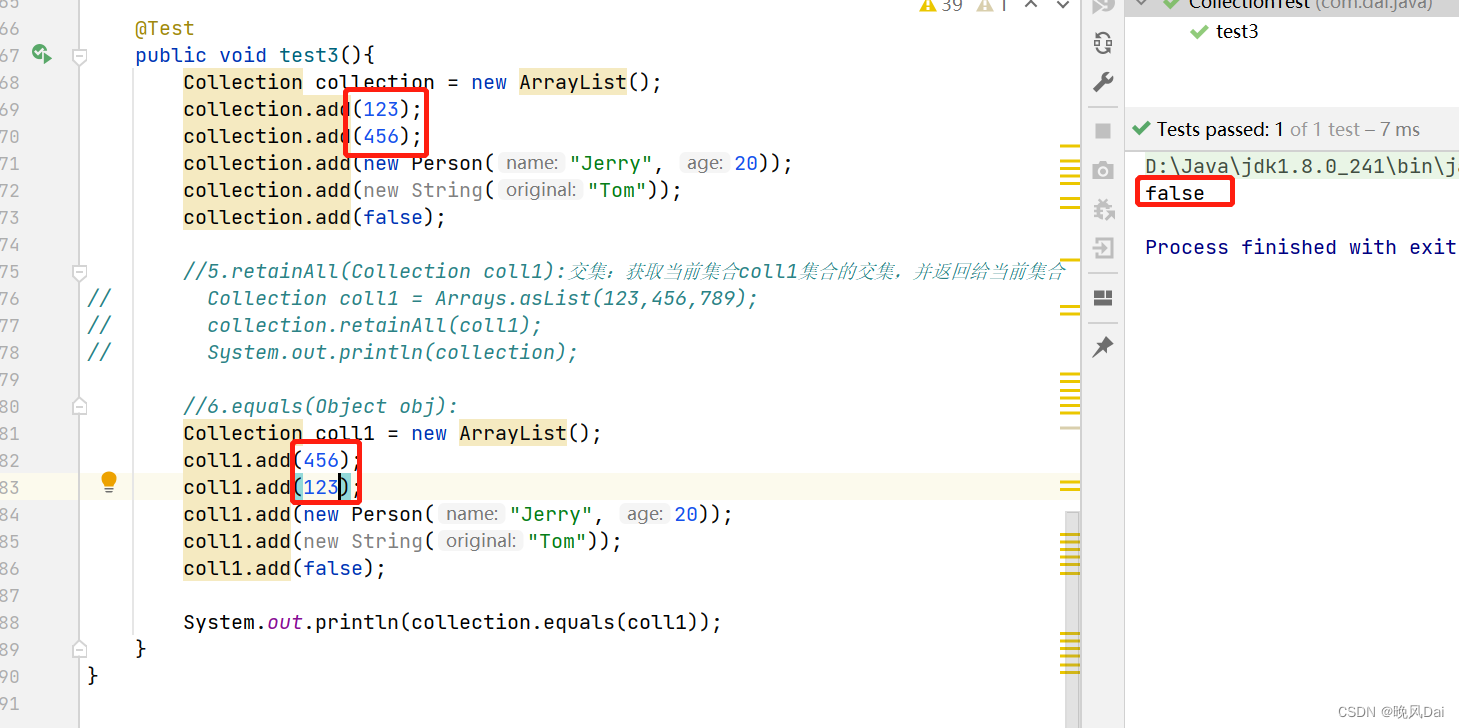This screenshot has height=728, width=1459.
Task: Click the //5.retainAll comment line
Action: tap(624, 271)
